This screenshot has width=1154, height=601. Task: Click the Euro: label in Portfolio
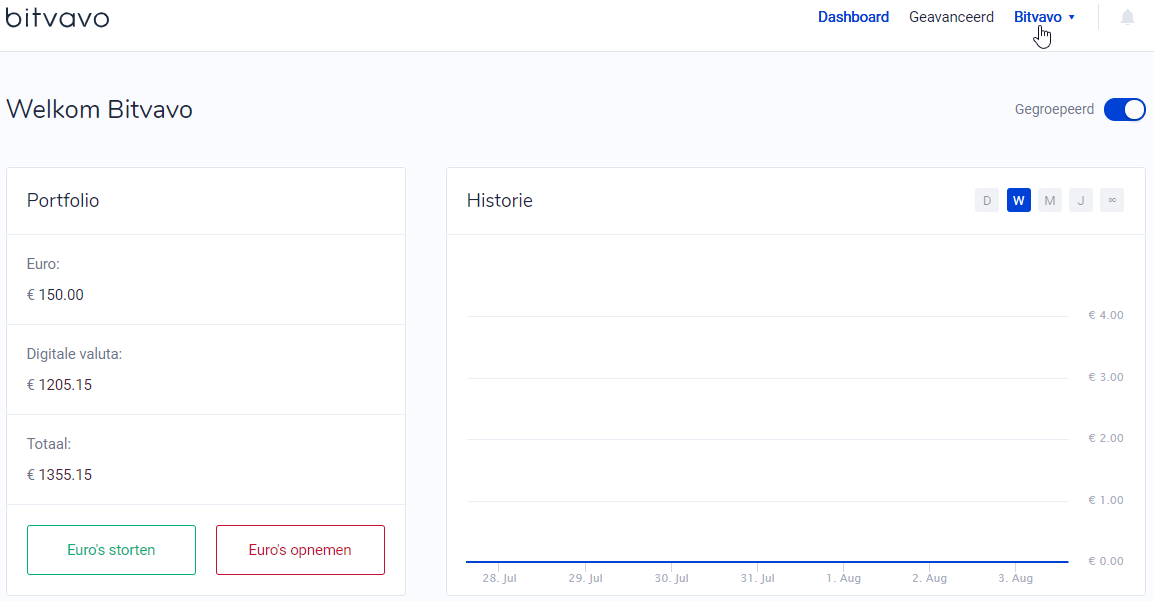[x=43, y=264]
